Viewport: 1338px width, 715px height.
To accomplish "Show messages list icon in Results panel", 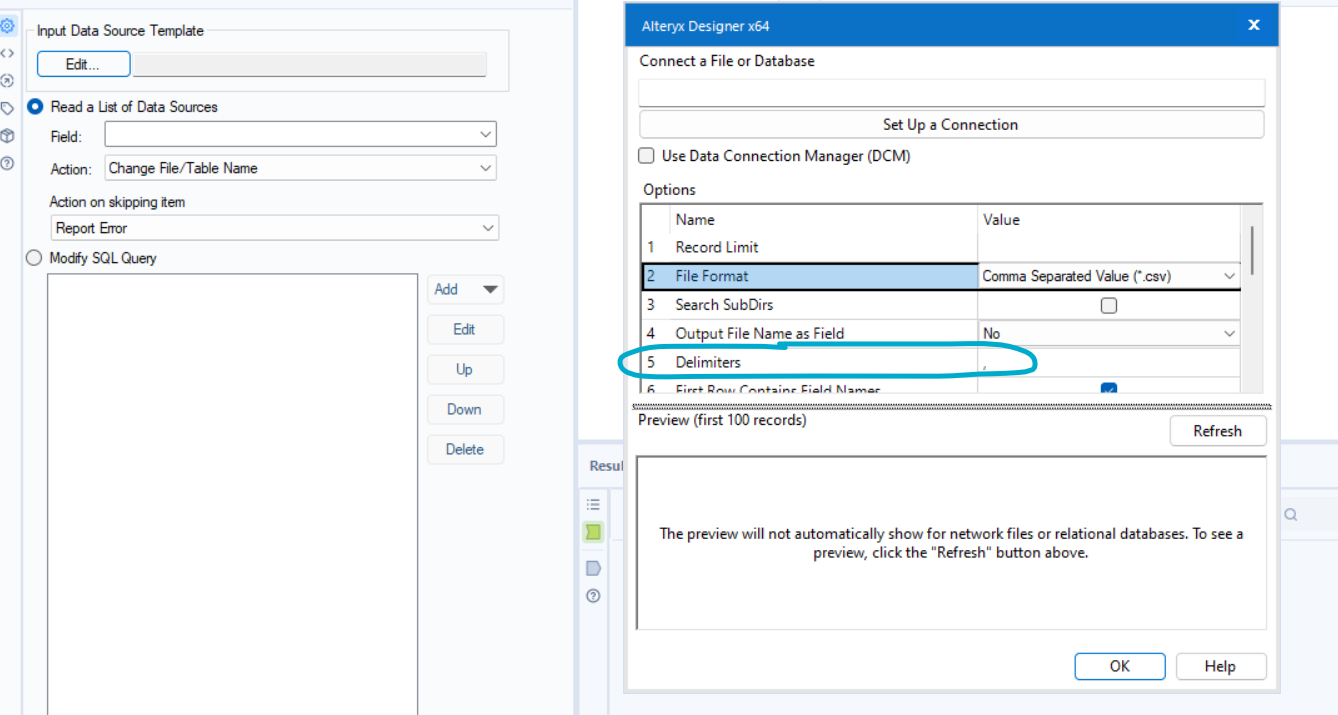I will [x=593, y=505].
